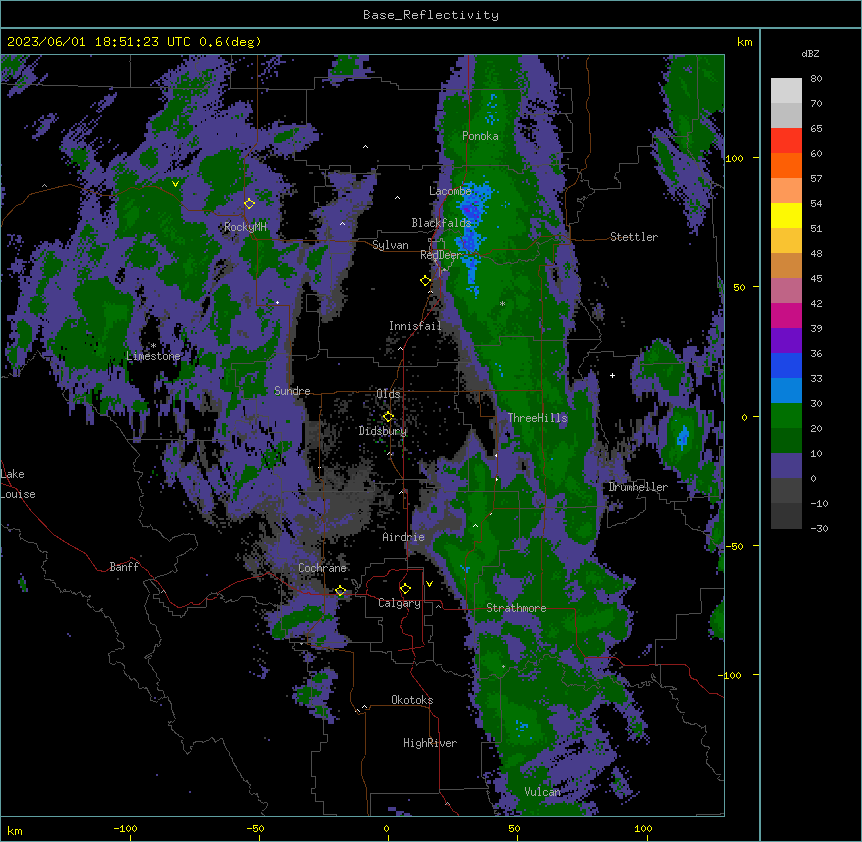Click the Didsbury city label

383,431
